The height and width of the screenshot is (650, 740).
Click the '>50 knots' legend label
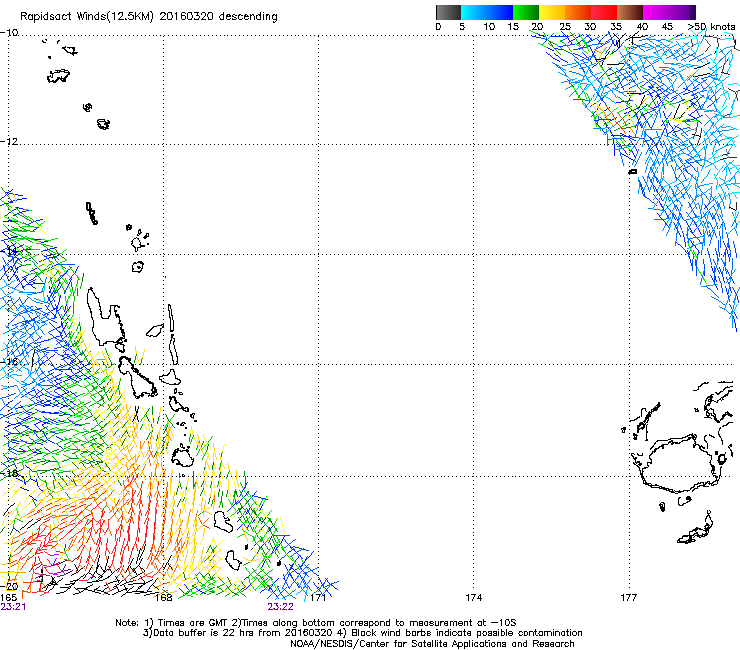coord(711,26)
